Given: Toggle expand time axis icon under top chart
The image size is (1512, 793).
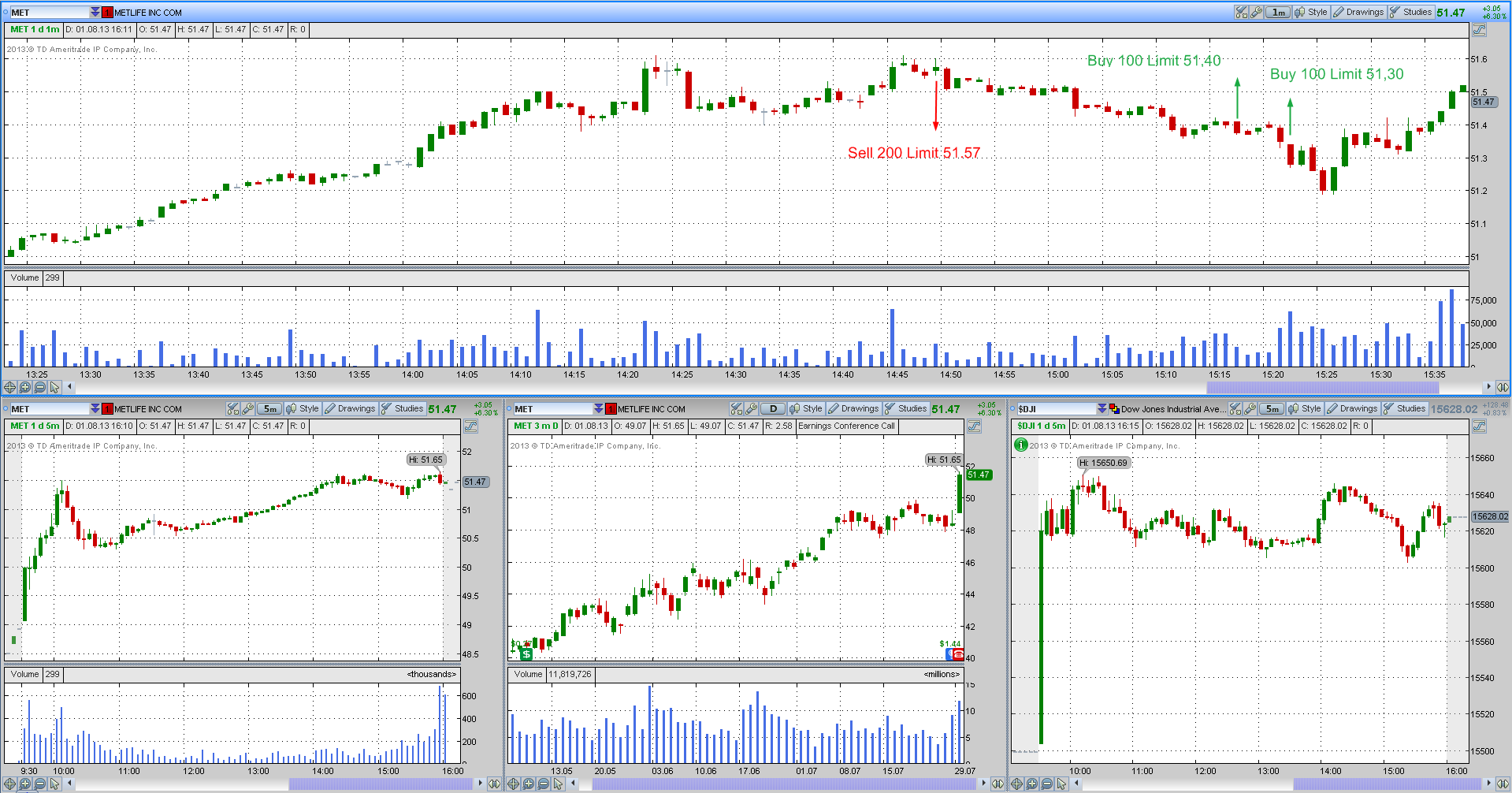Looking at the screenshot, I should click(1503, 387).
